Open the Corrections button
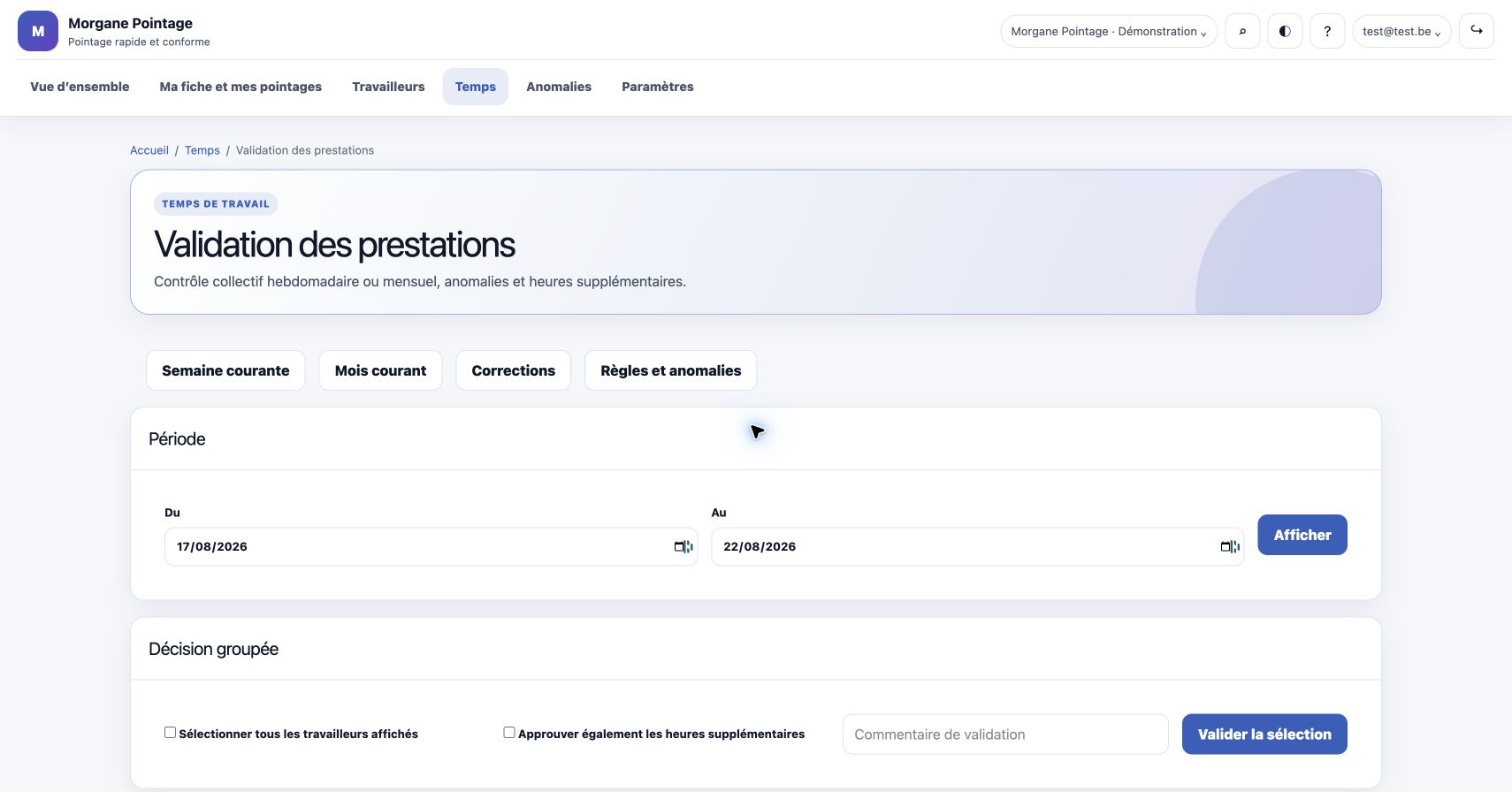The width and height of the screenshot is (1512, 792). 514,370
